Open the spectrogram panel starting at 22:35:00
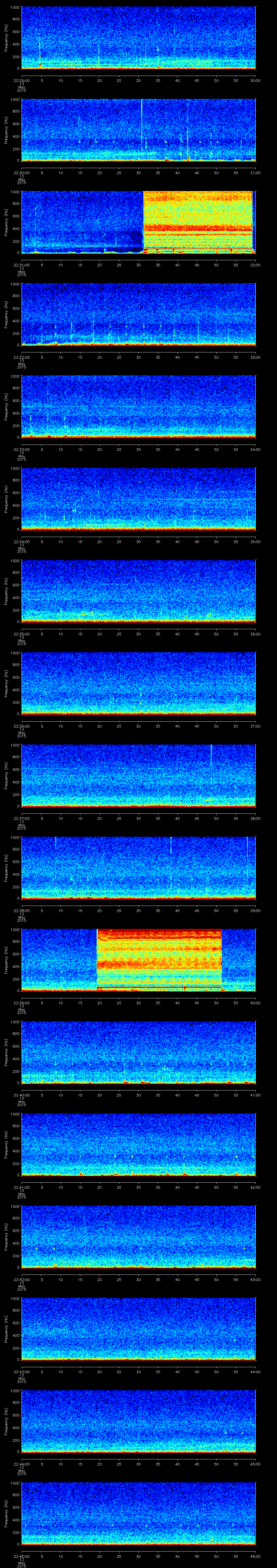The width and height of the screenshot is (277, 1568). coord(138,591)
